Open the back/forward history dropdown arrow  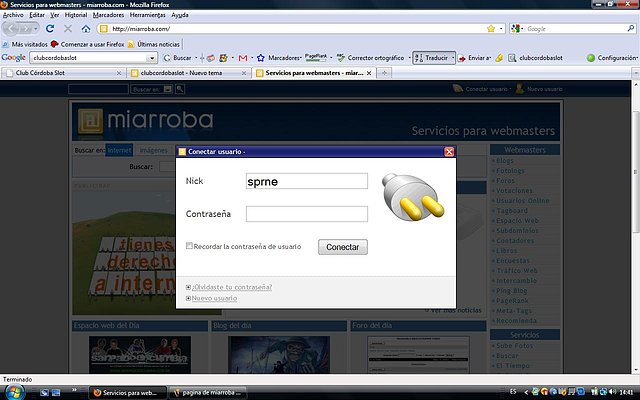click(36, 29)
